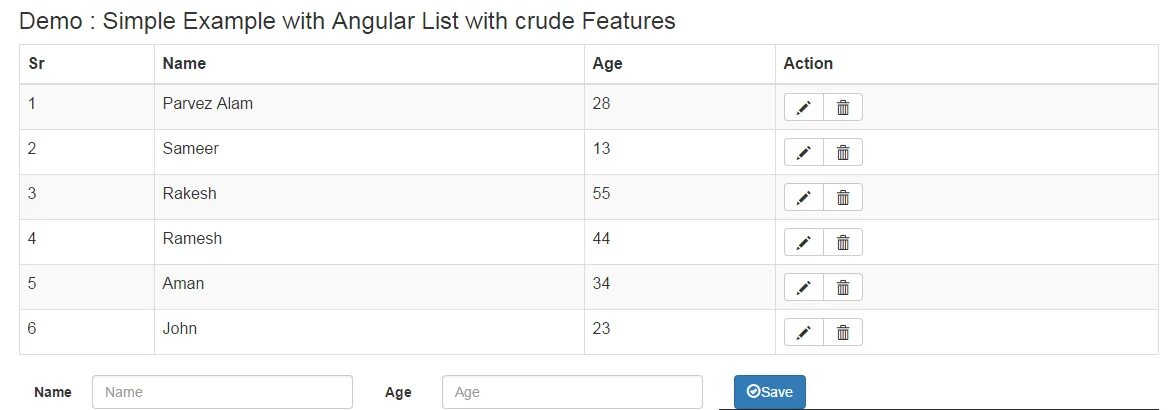The height and width of the screenshot is (410, 1168).
Task: Delete the Rakesh entry
Action: coord(843,197)
